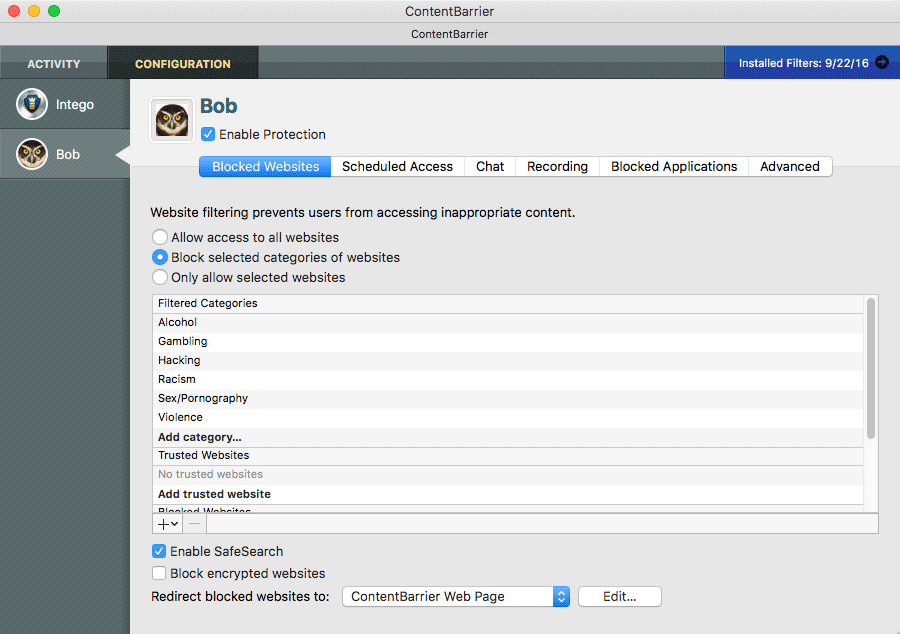Viewport: 900px width, 634px height.
Task: Click the minus remove button
Action: 195,524
